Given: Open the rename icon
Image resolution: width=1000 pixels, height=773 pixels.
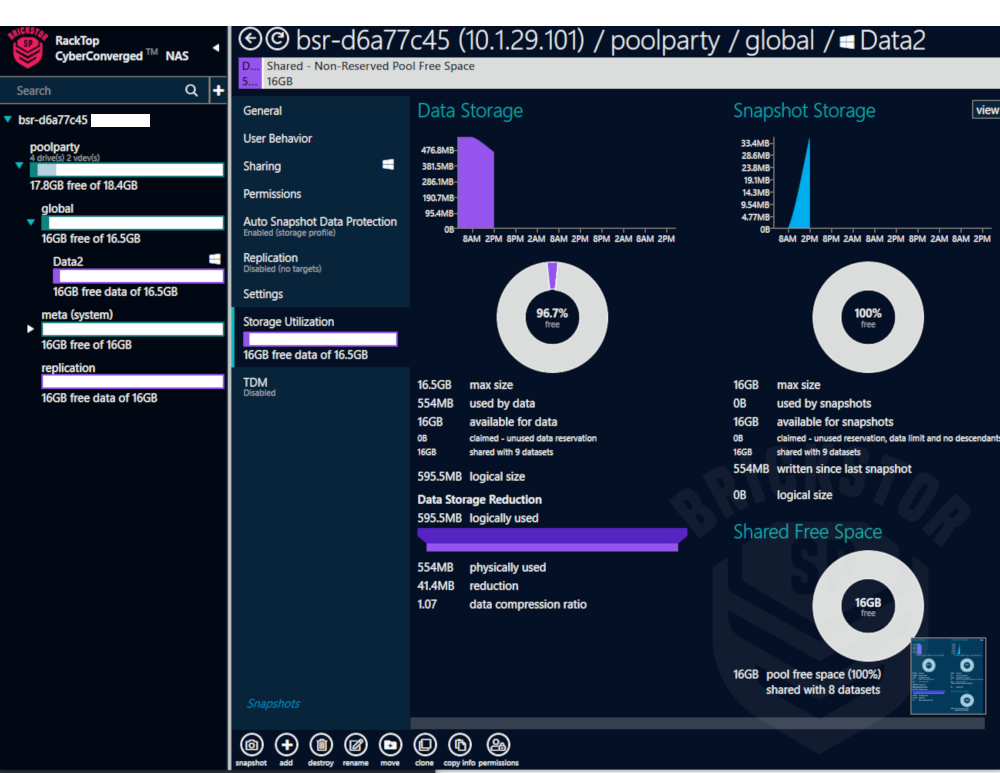Looking at the screenshot, I should pos(356,746).
